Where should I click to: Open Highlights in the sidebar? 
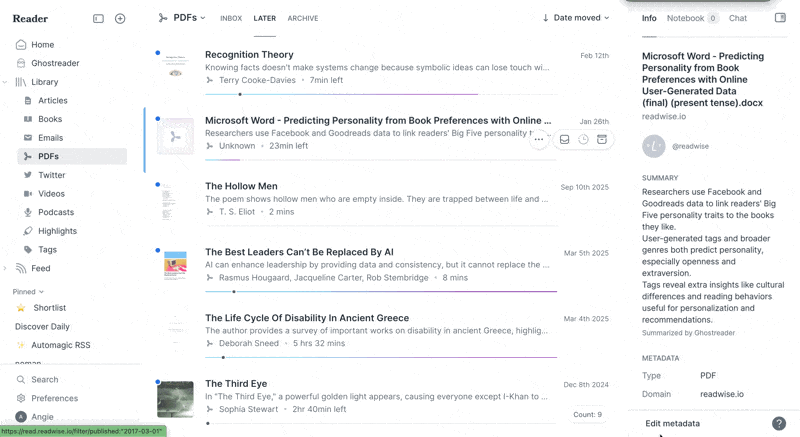click(x=57, y=231)
